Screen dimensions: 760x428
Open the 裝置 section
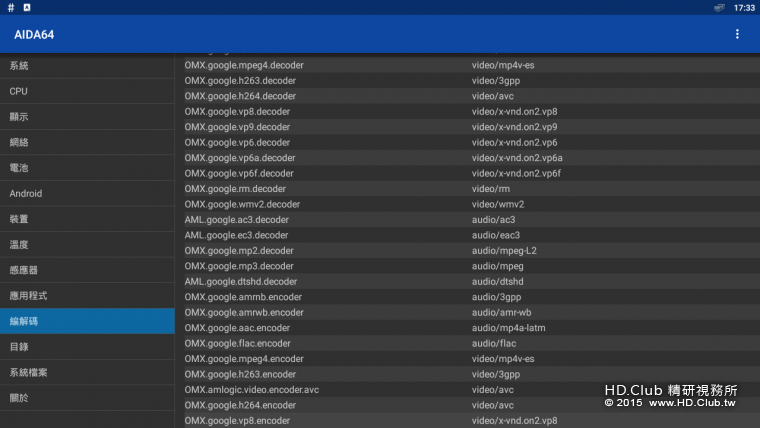87,219
